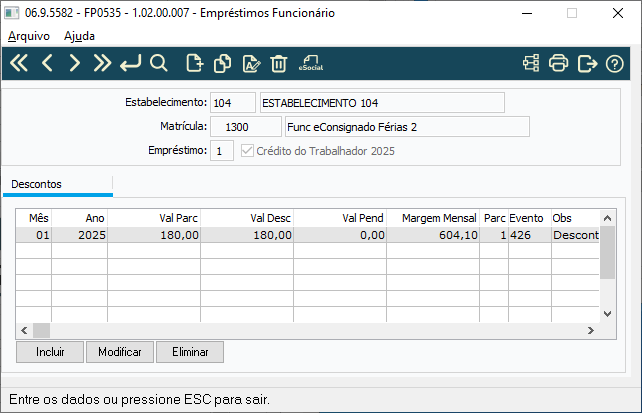Close the Empréstimos Funcionário window

pyautogui.click(x=618, y=14)
